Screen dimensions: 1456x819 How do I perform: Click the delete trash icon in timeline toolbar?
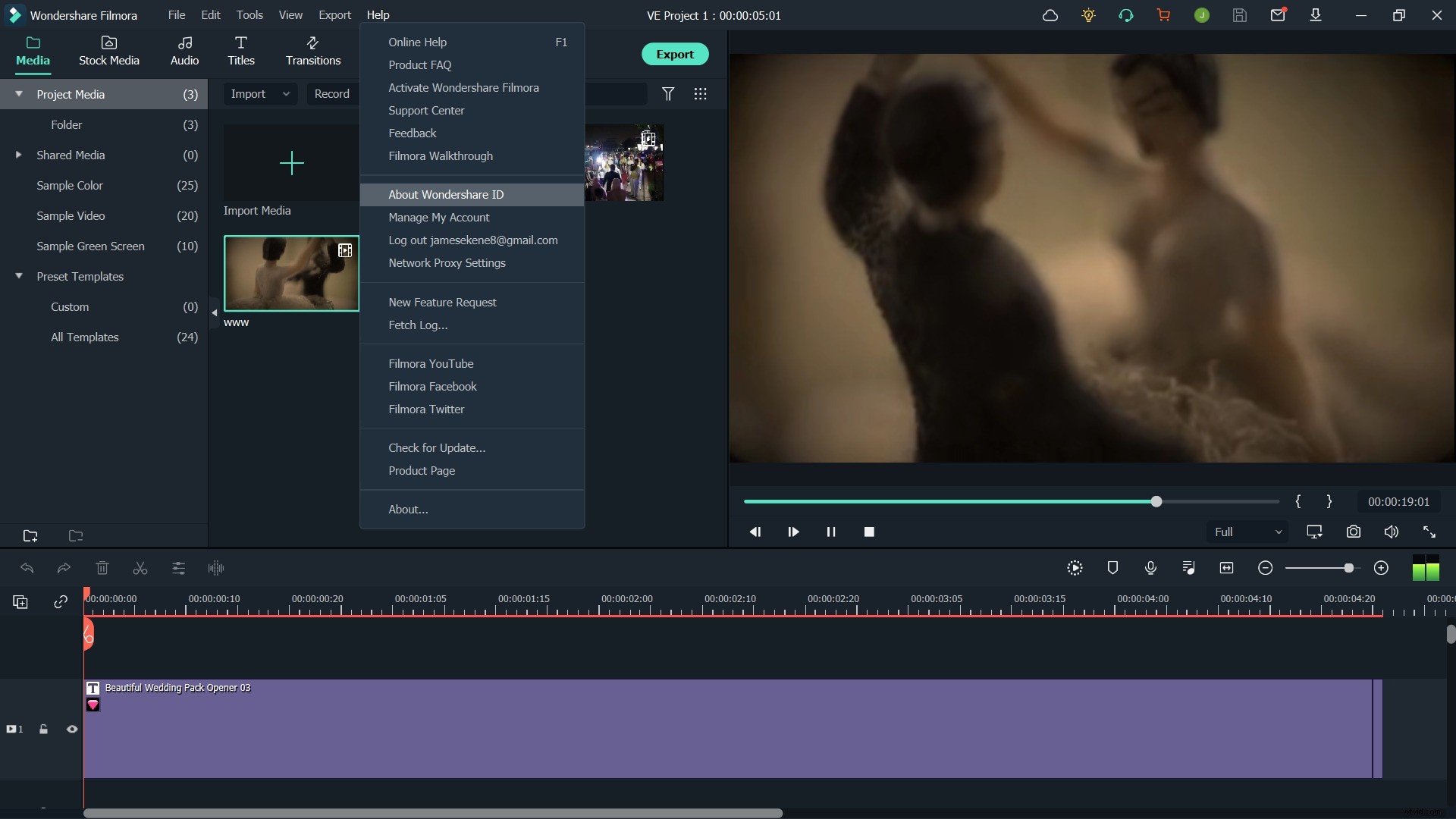click(x=102, y=568)
